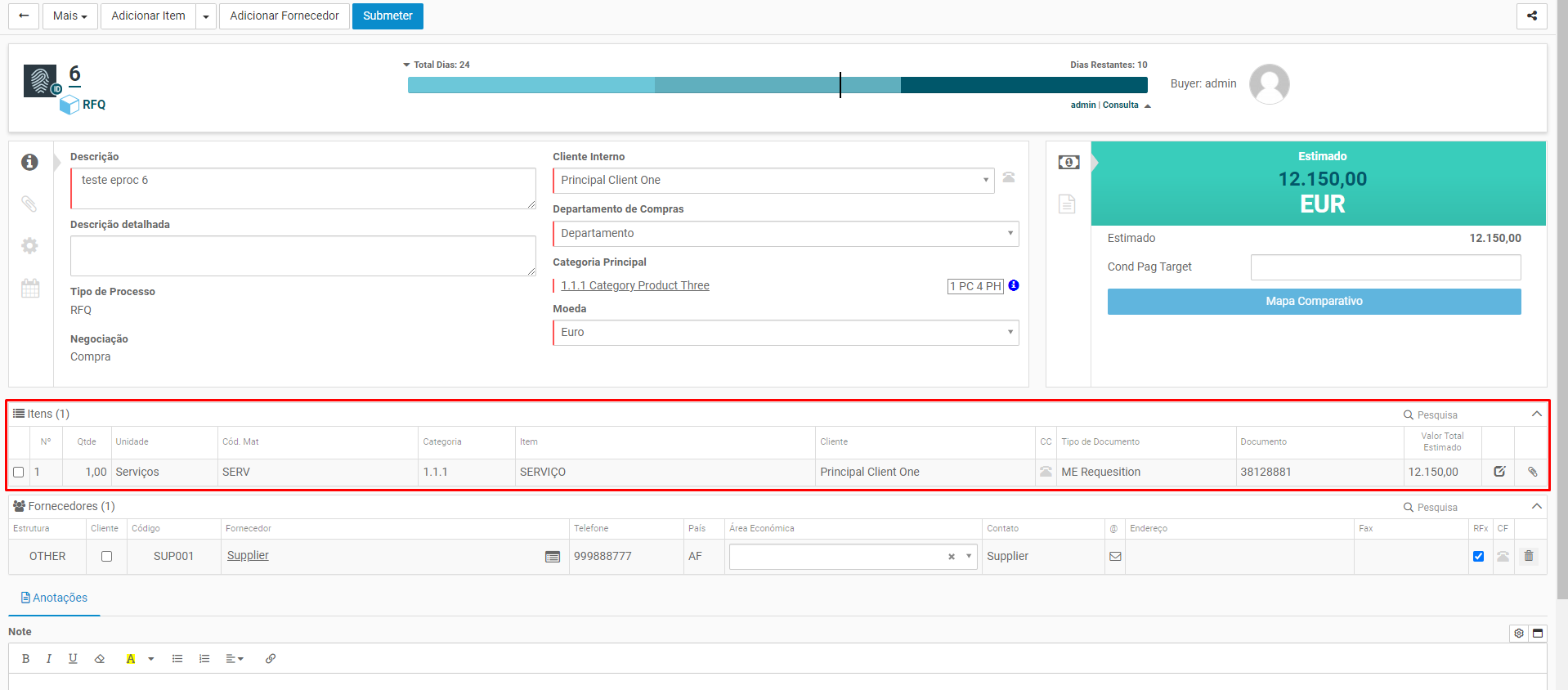
Task: Toggle italic formatting in note editor
Action: pos(49,658)
